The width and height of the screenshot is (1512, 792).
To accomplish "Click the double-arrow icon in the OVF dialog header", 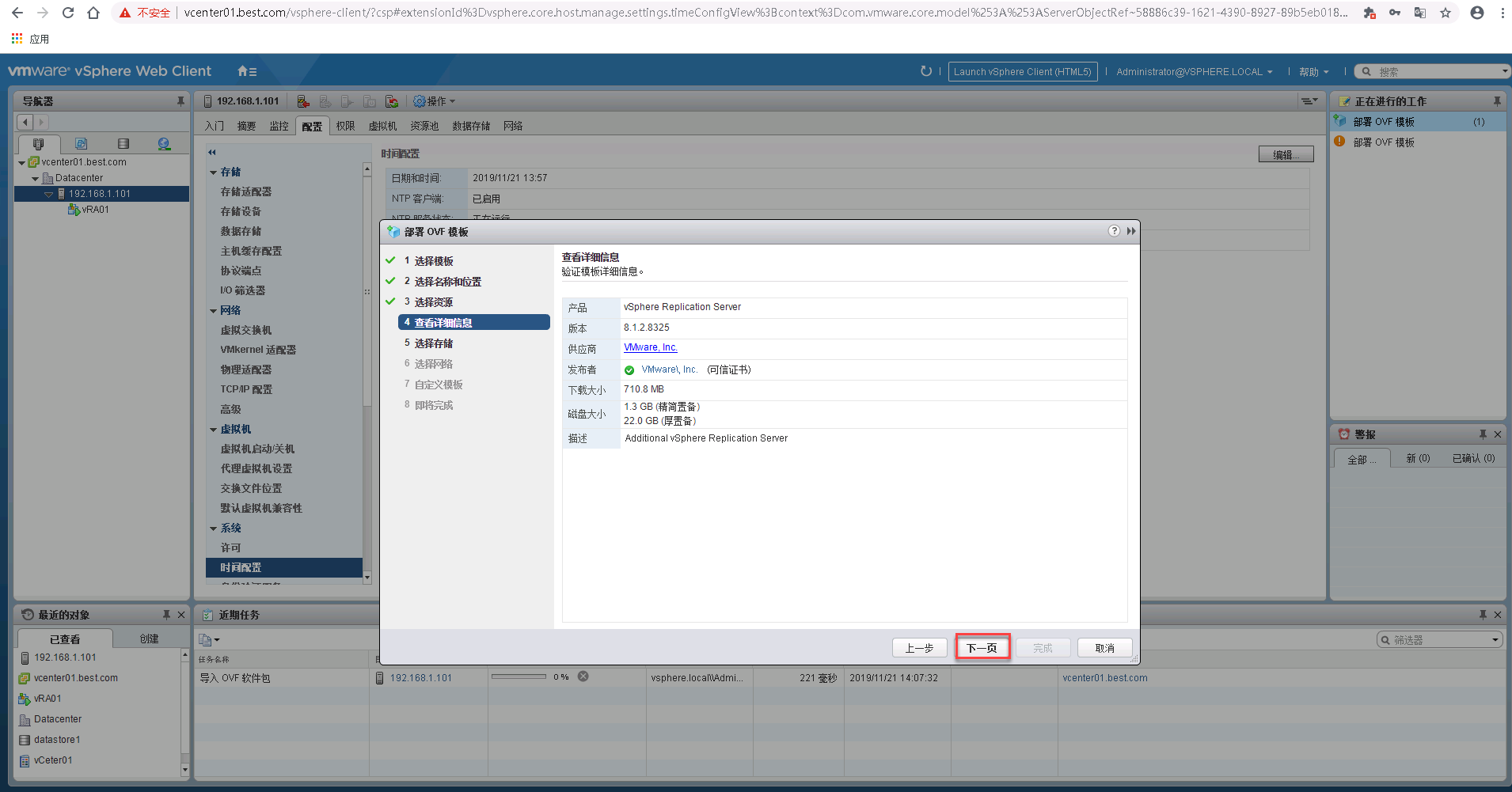I will pyautogui.click(x=1131, y=231).
